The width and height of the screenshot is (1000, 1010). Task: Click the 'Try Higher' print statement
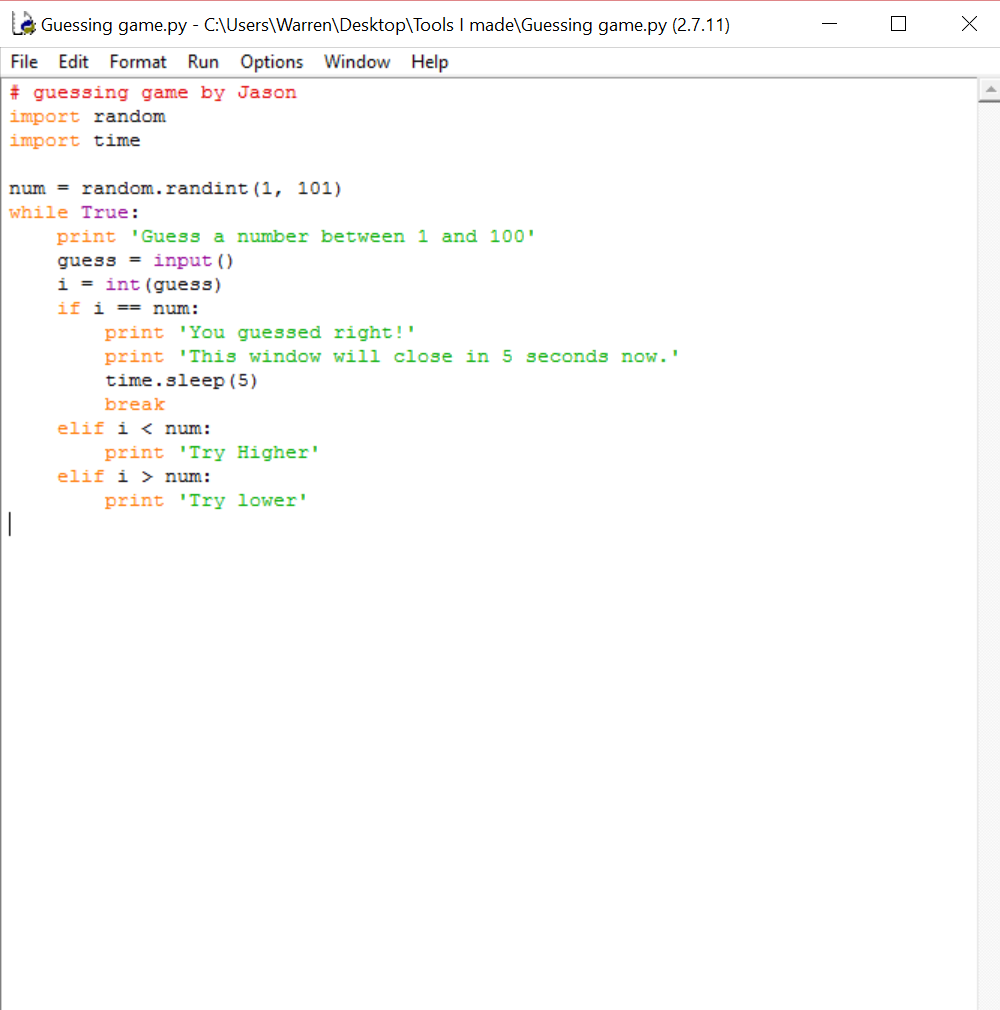(x=211, y=452)
